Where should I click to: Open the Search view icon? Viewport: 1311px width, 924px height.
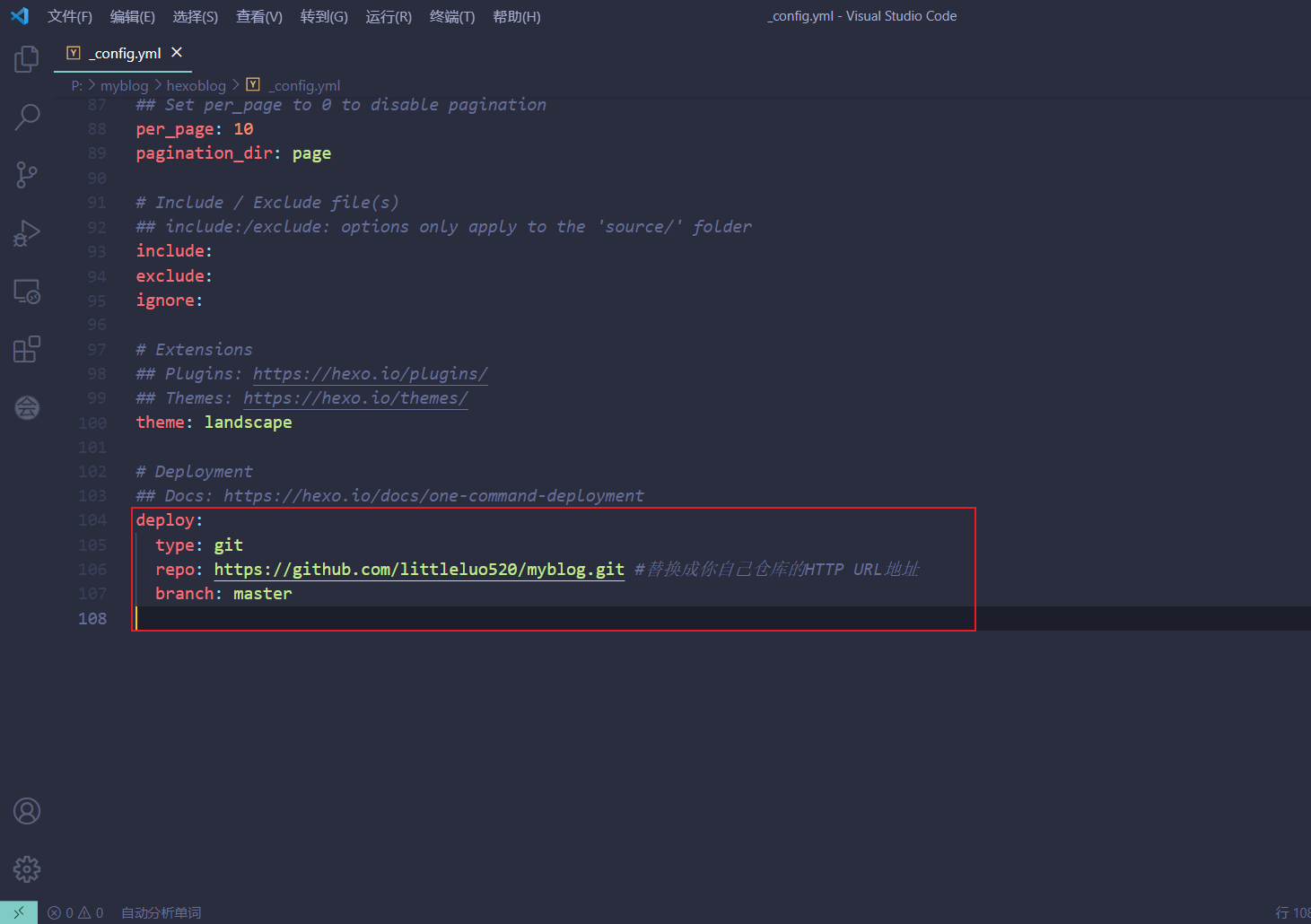click(27, 117)
